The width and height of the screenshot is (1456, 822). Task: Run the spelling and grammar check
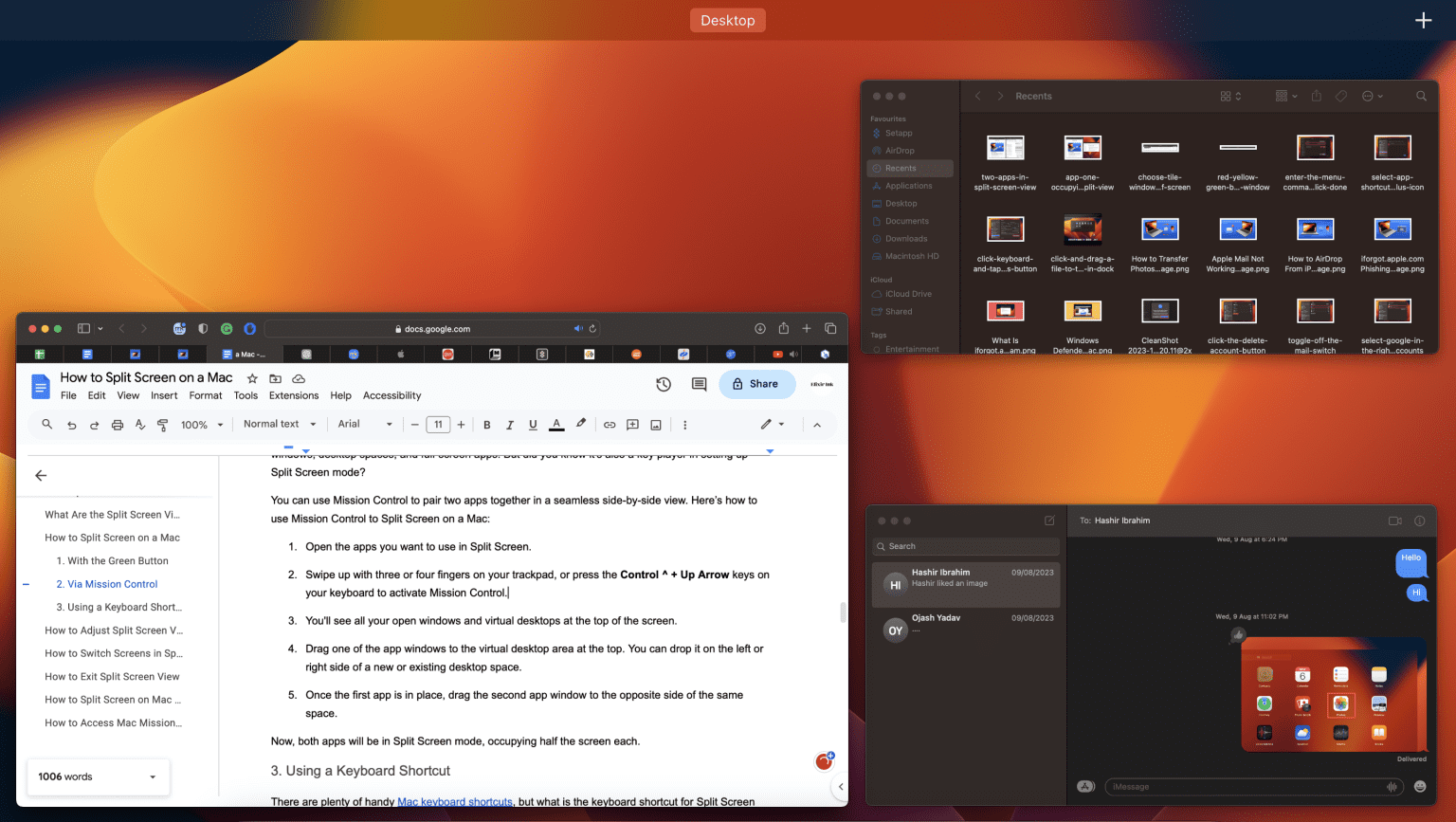[139, 424]
